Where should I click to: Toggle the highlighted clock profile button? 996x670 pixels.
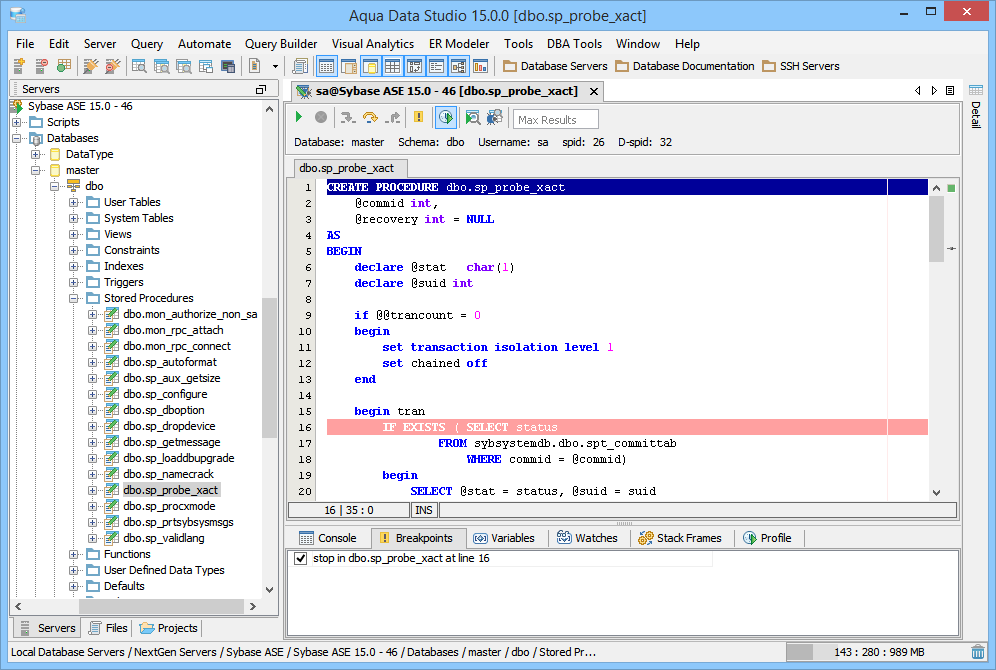click(446, 118)
